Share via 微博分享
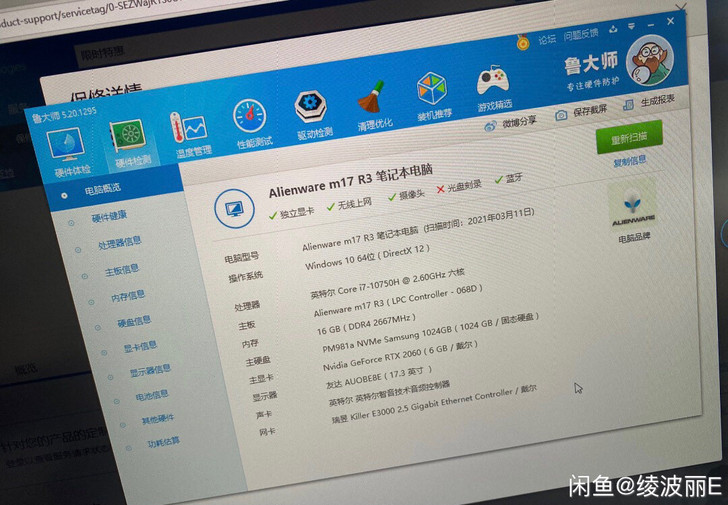 510,123
